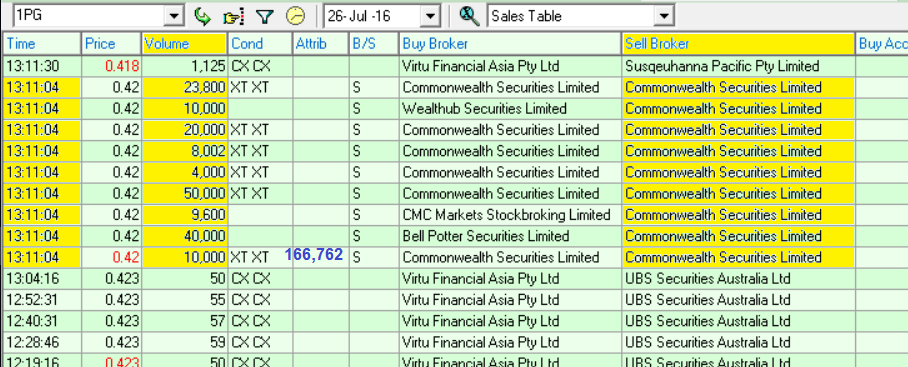This screenshot has width=908, height=367.
Task: Select volume 59 in the 12:28:46 row
Action: tap(184, 342)
